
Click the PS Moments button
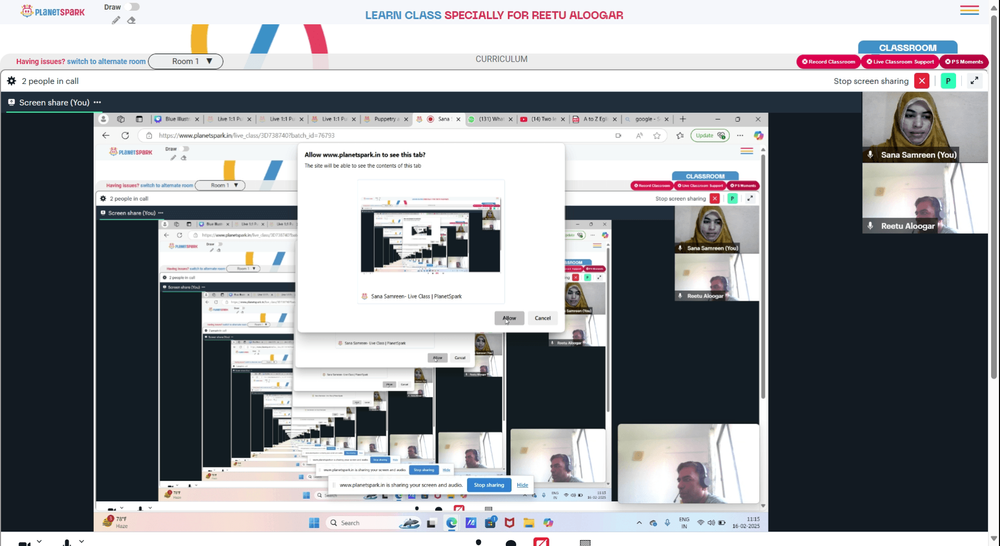coord(964,62)
